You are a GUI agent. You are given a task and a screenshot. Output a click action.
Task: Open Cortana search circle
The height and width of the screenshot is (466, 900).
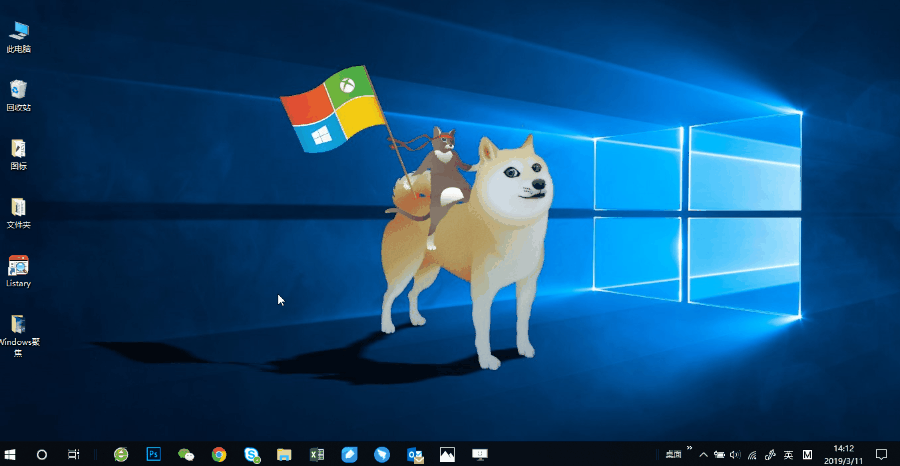tap(41, 455)
